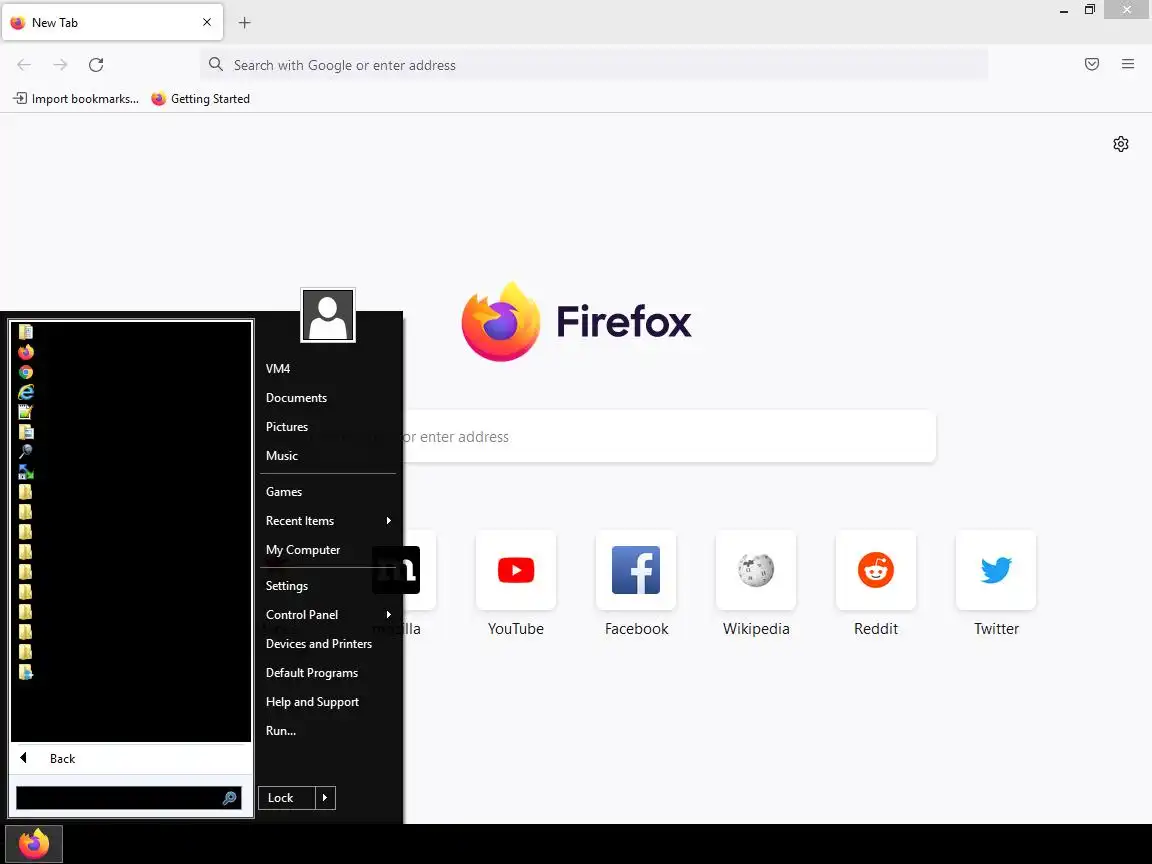Select the New Tab browser tab
This screenshot has width=1152, height=864.
tap(112, 23)
